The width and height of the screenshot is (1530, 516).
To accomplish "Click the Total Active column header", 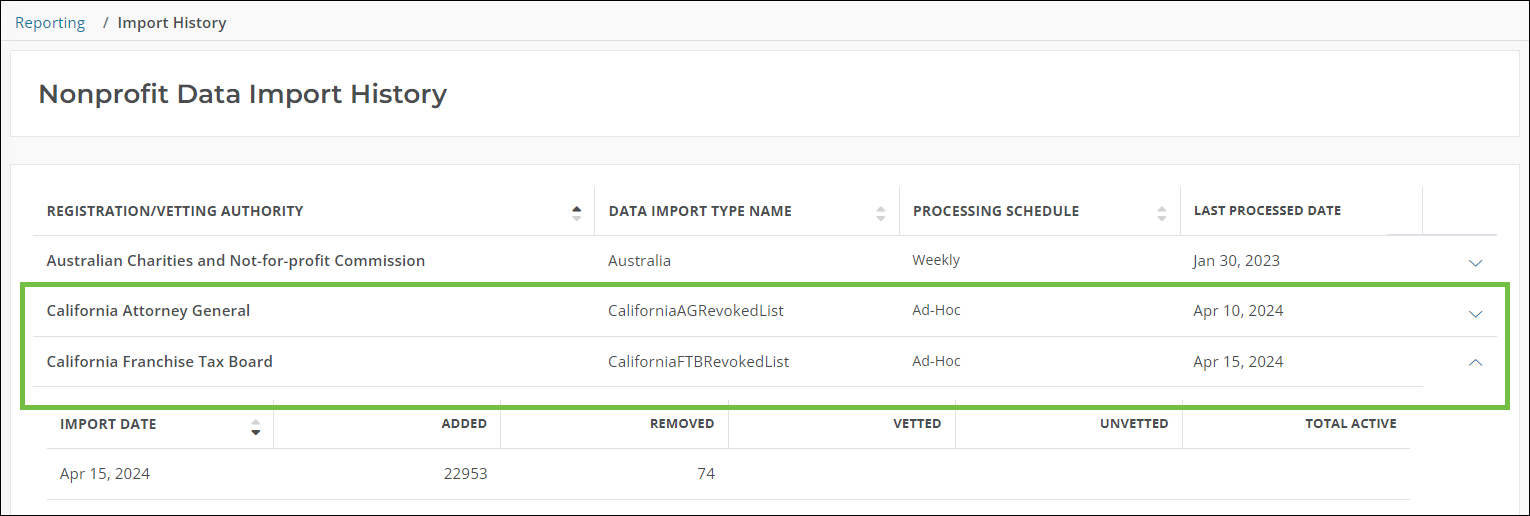I will pyautogui.click(x=1350, y=424).
